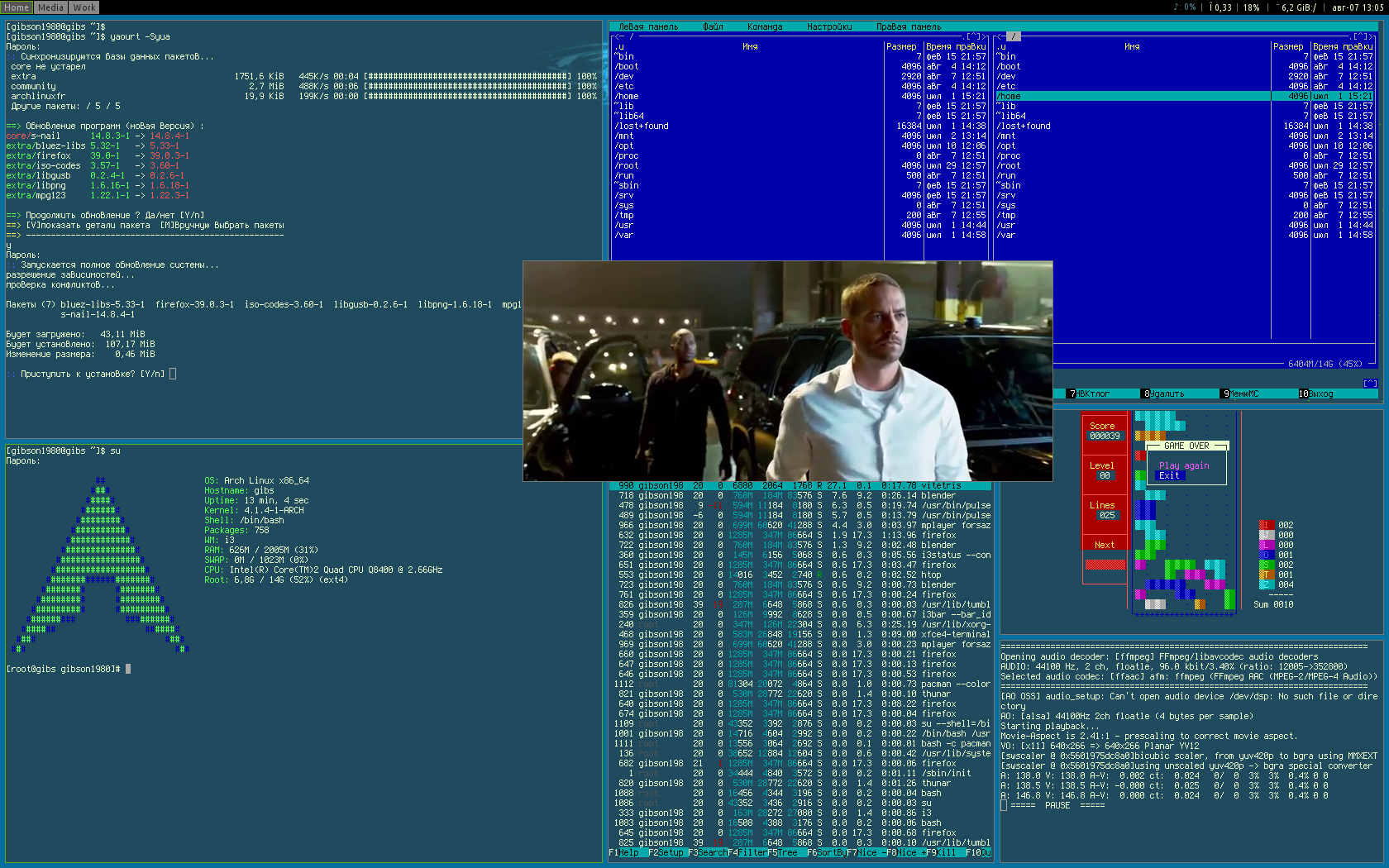Viewport: 1389px width, 868px height.
Task: Select htop row PID 1112 pacman --color
Action: [800, 684]
